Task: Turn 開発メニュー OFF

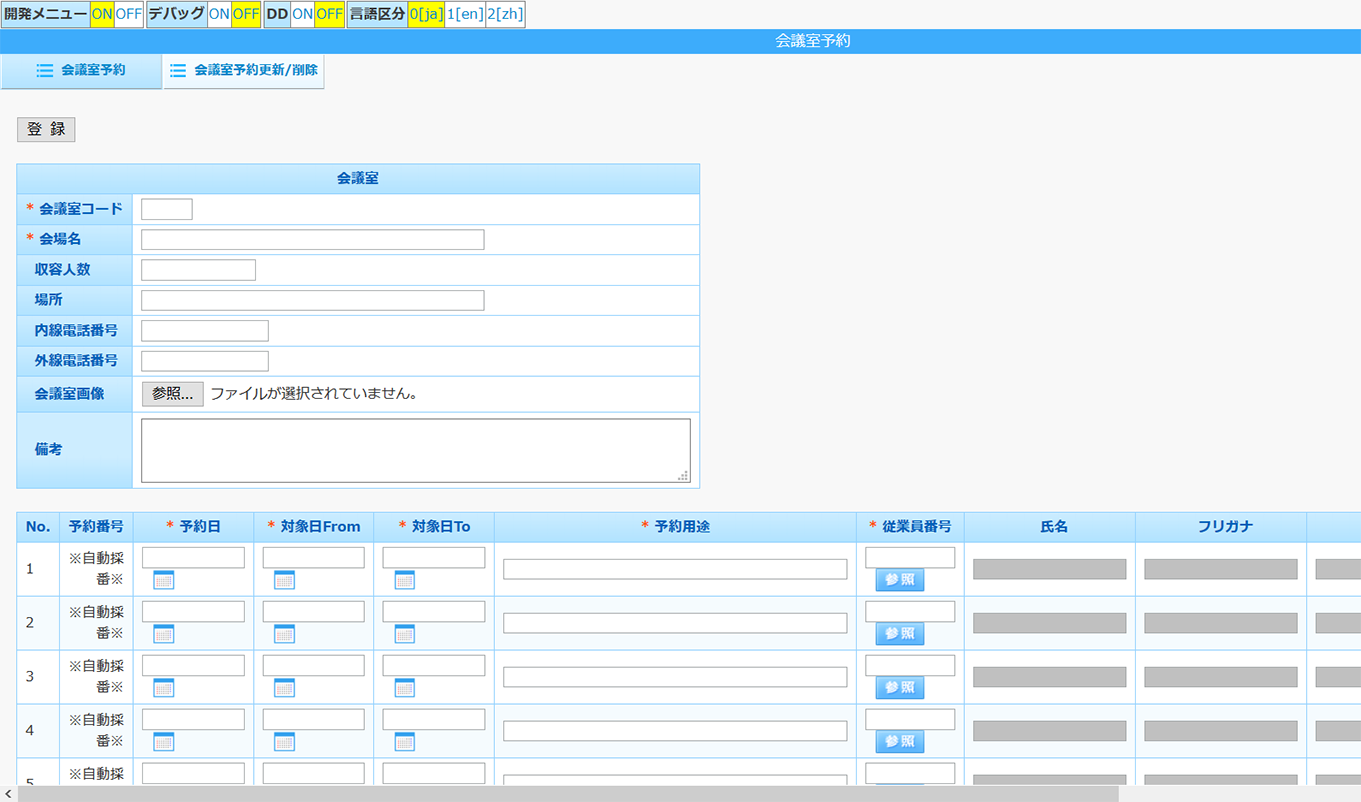Action: click(129, 14)
